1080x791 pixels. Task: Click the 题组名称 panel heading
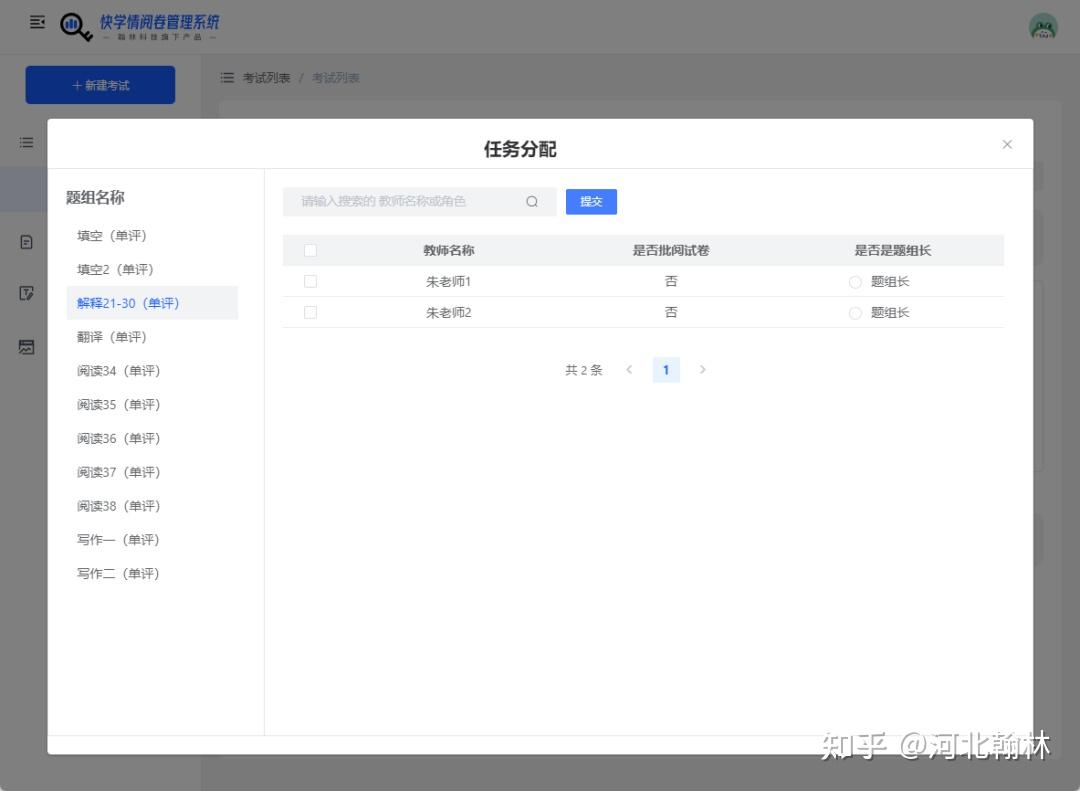point(95,198)
